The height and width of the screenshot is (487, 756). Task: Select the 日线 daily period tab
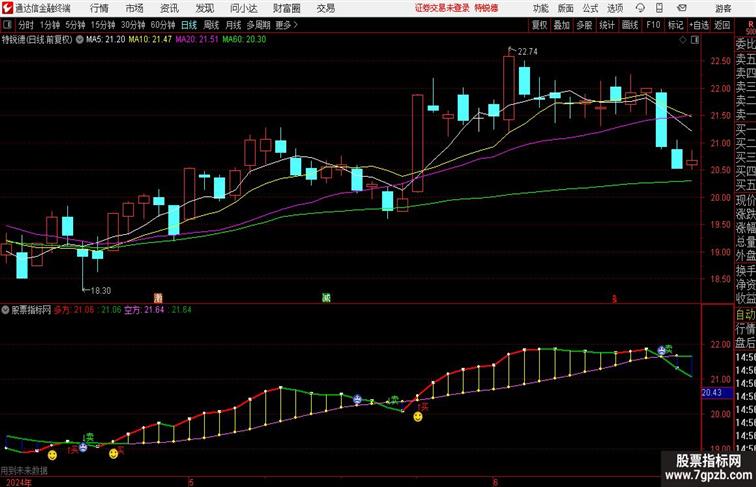(x=189, y=25)
